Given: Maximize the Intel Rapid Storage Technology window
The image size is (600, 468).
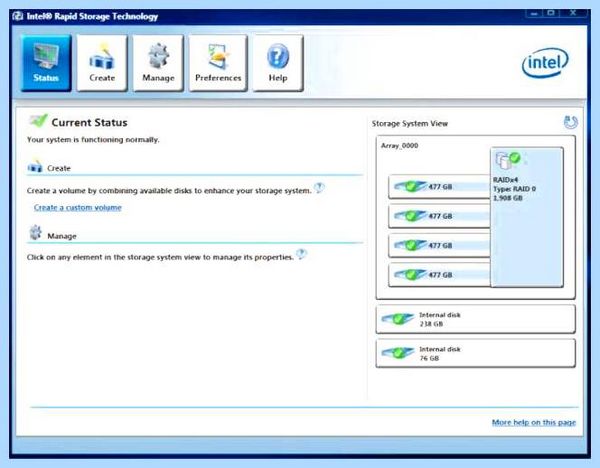Looking at the screenshot, I should tap(551, 13).
